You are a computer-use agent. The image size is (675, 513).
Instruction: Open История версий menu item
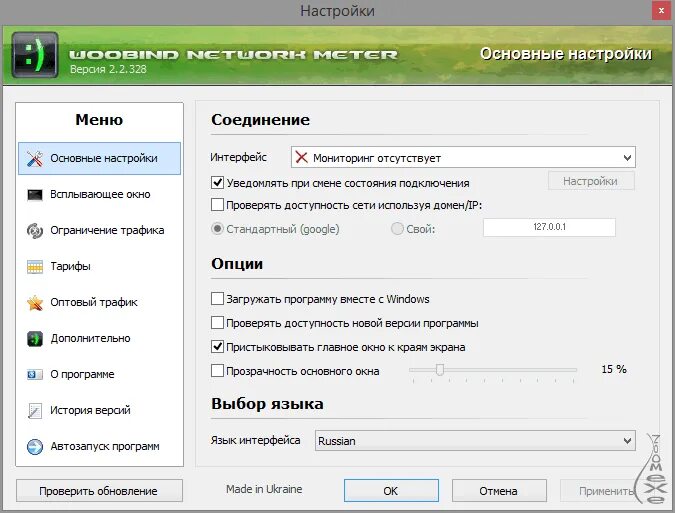(x=99, y=410)
